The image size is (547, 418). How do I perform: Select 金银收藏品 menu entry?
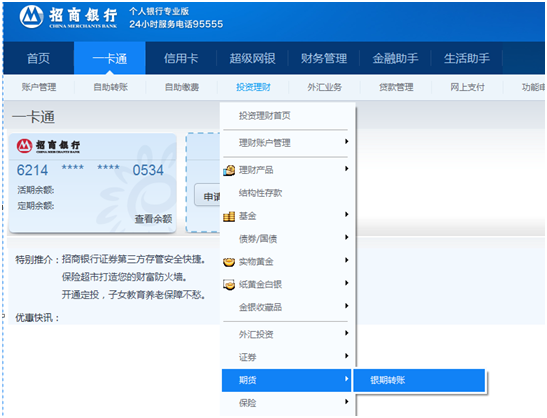pos(286,307)
